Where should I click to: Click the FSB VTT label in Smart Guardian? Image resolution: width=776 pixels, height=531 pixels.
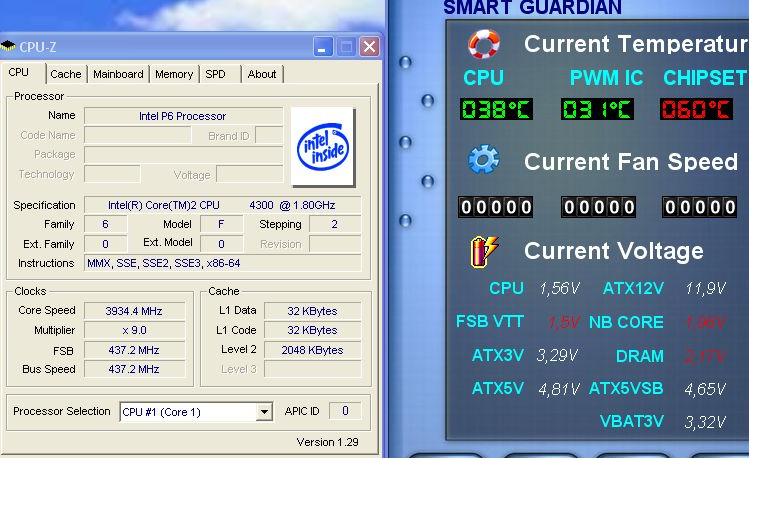pyautogui.click(x=489, y=322)
